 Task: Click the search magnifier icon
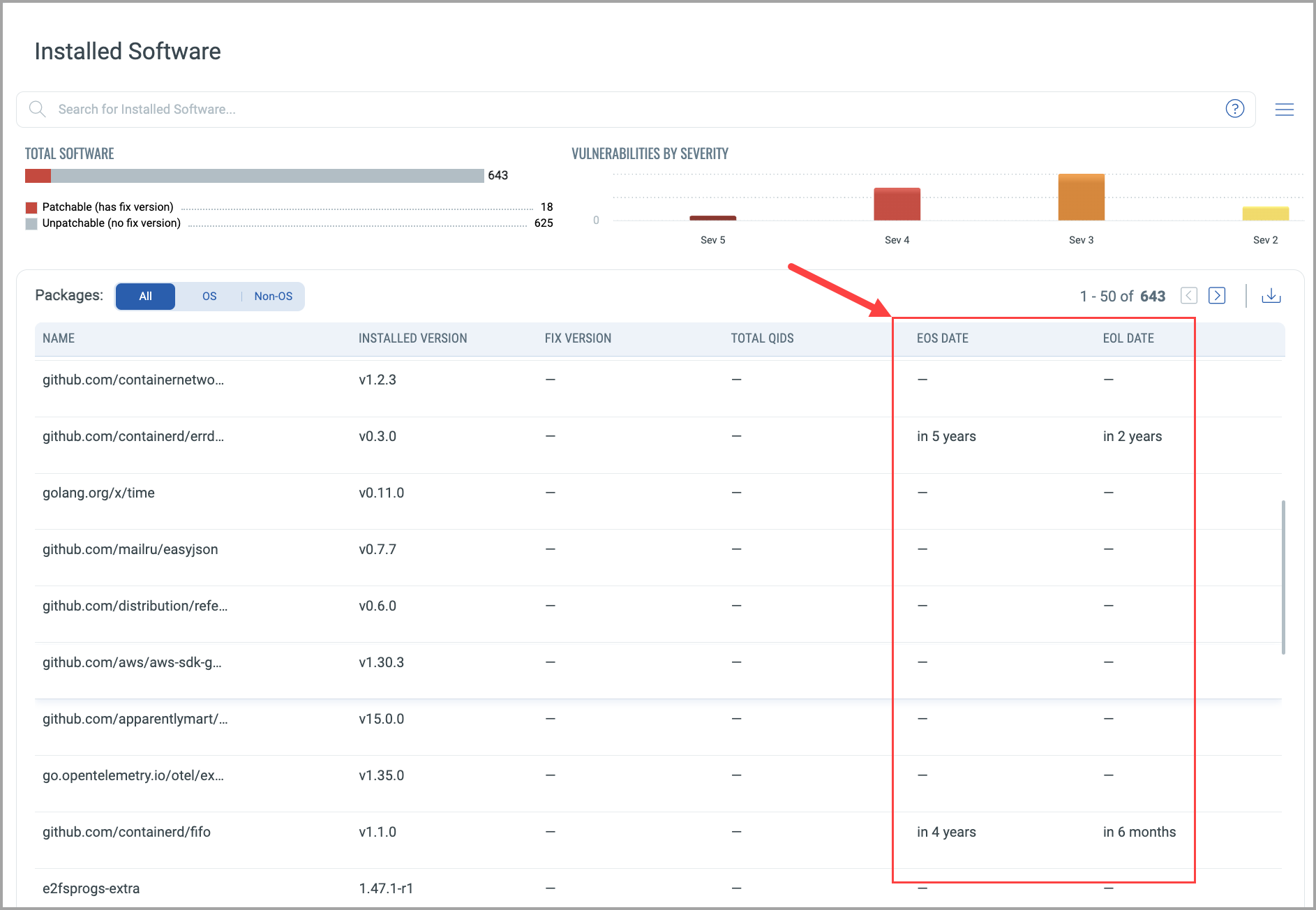[38, 109]
